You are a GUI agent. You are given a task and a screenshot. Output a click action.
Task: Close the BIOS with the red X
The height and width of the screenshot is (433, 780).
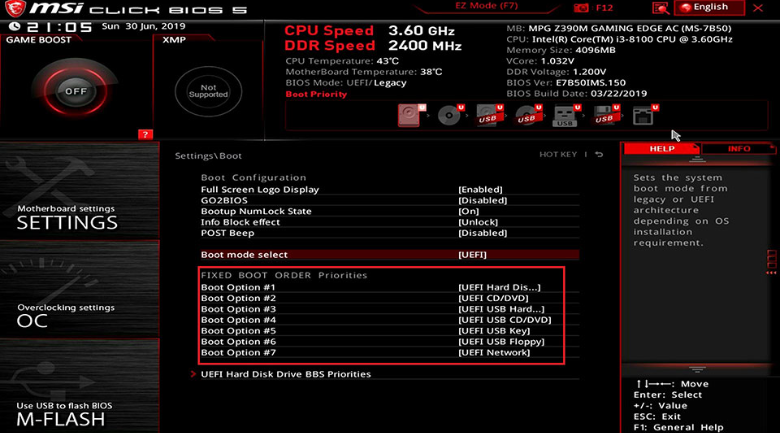(758, 8)
